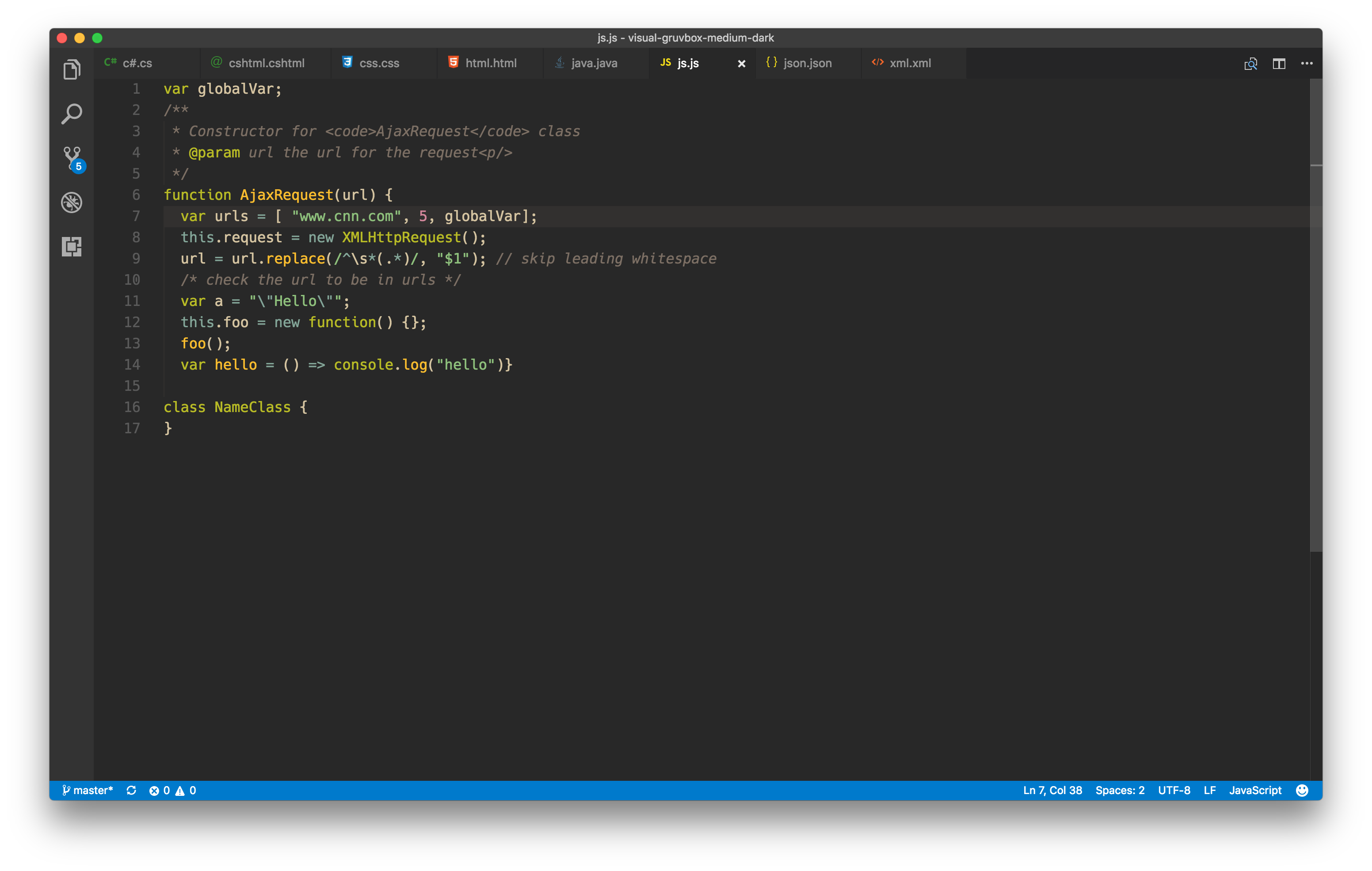Viewport: 1372px width, 871px height.
Task: Switch to the c#.cs tab
Action: 137,63
